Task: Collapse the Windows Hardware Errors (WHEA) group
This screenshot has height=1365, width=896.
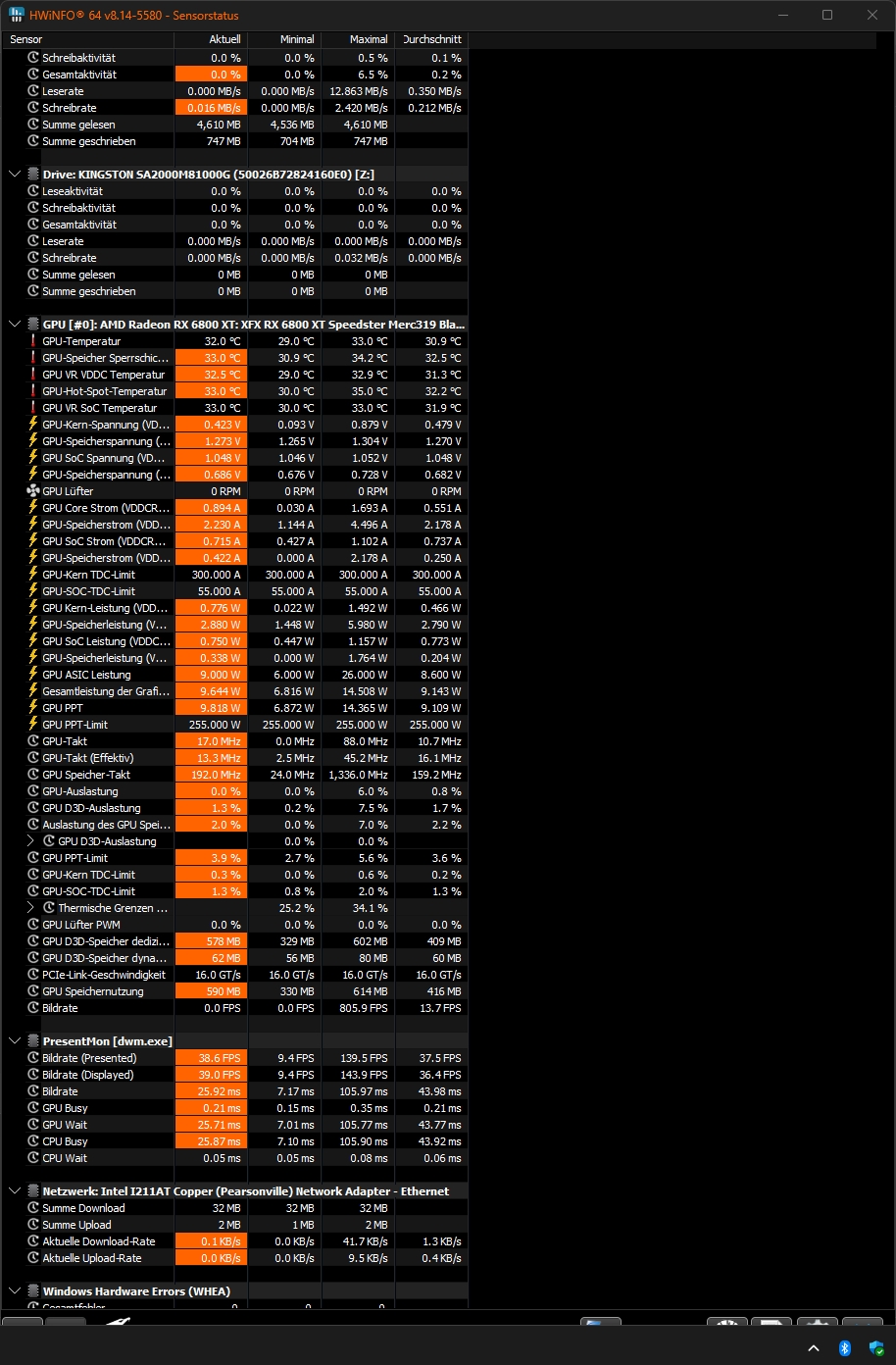Action: click(x=15, y=1291)
